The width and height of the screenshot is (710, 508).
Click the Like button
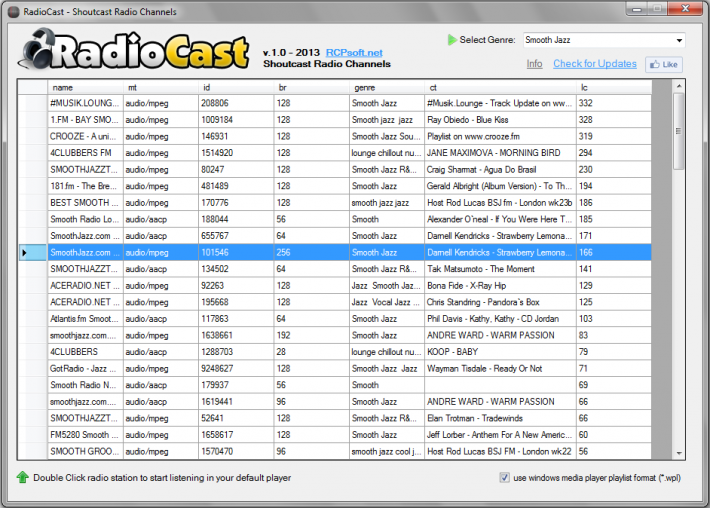[664, 64]
